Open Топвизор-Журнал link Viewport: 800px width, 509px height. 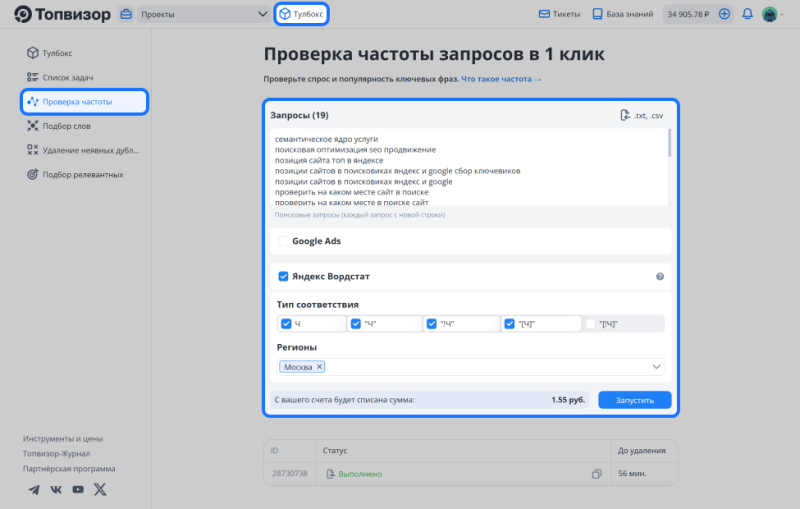(x=56, y=453)
